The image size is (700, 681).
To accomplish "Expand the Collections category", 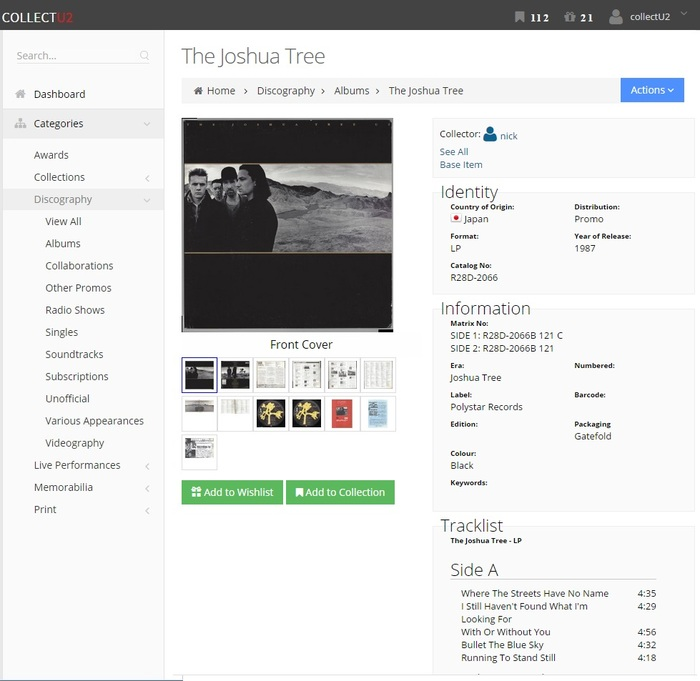I will (147, 178).
